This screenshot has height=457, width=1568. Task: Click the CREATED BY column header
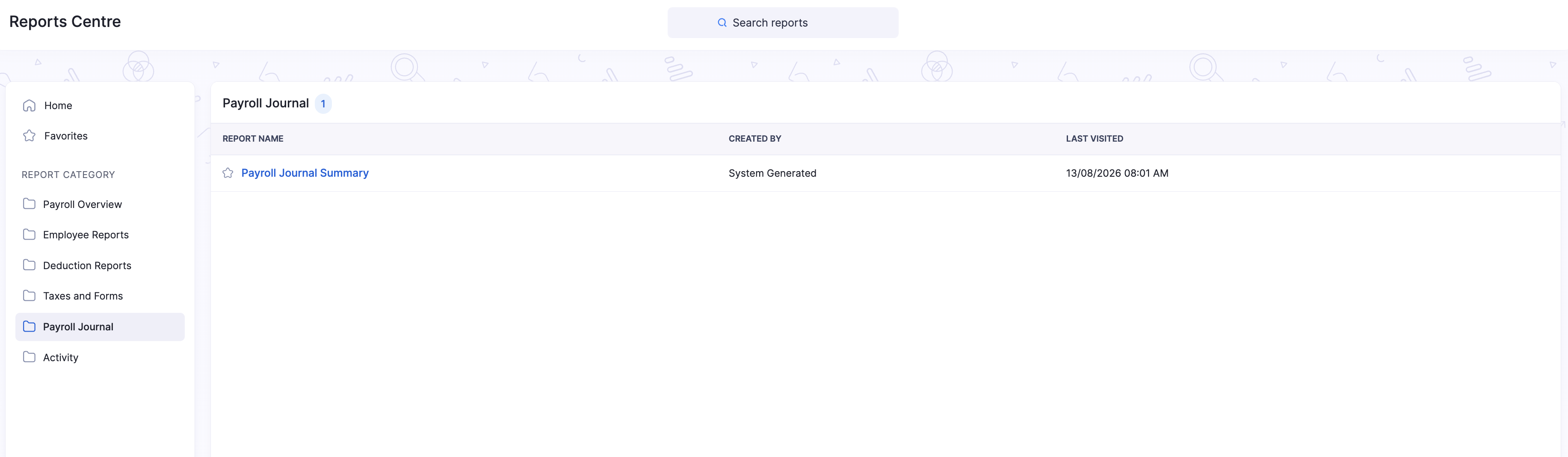755,139
